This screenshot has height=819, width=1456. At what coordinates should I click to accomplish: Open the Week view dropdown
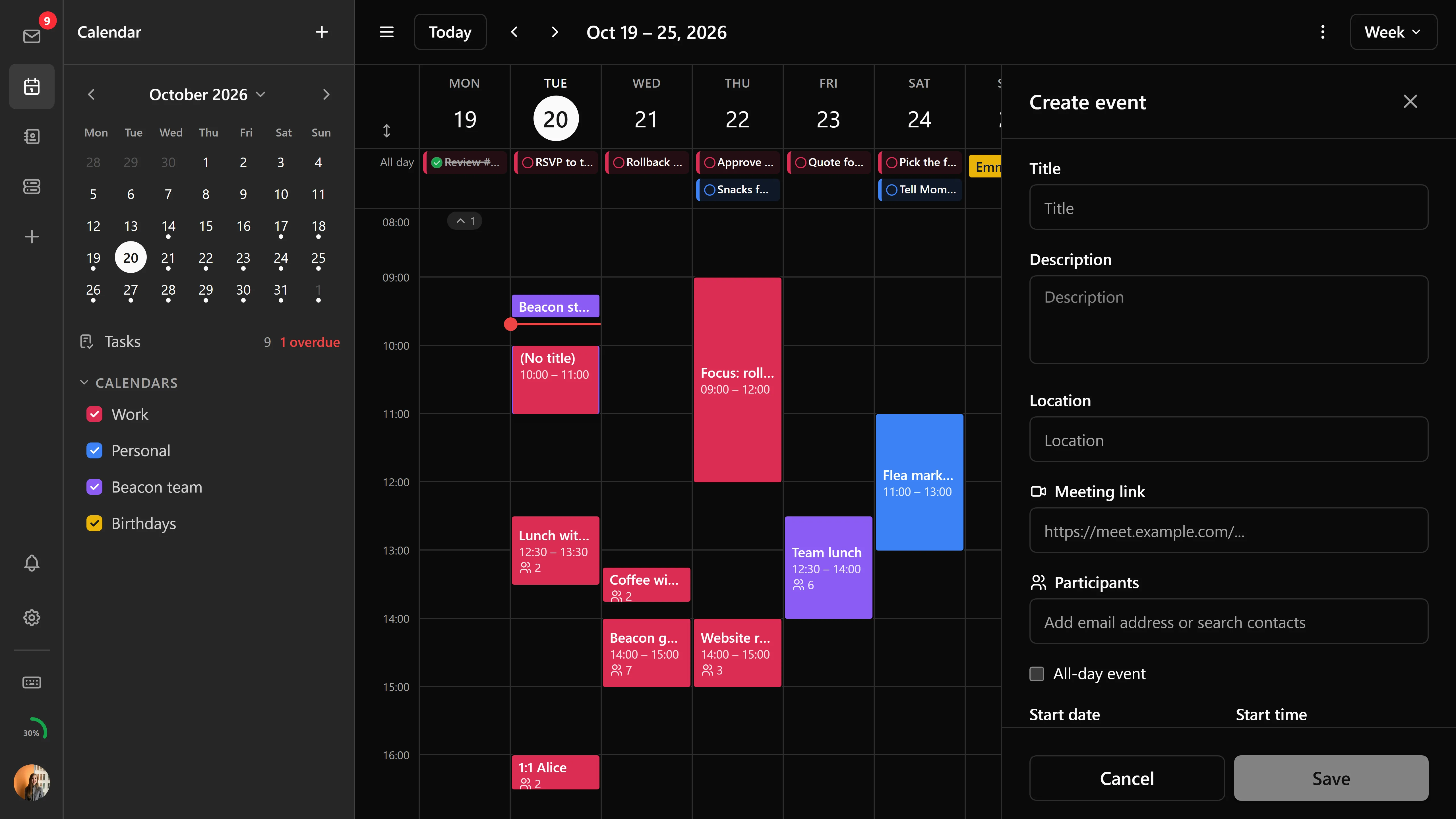(x=1393, y=32)
